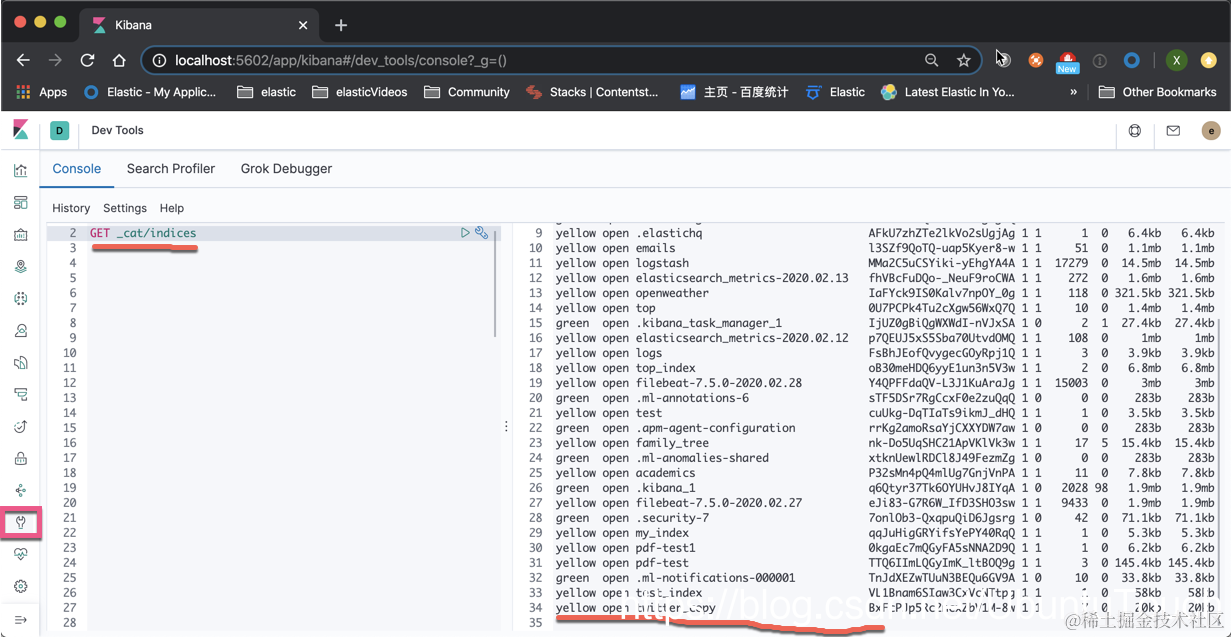Click '.security-7' index in output
The width and height of the screenshot is (1231, 637).
tap(672, 518)
